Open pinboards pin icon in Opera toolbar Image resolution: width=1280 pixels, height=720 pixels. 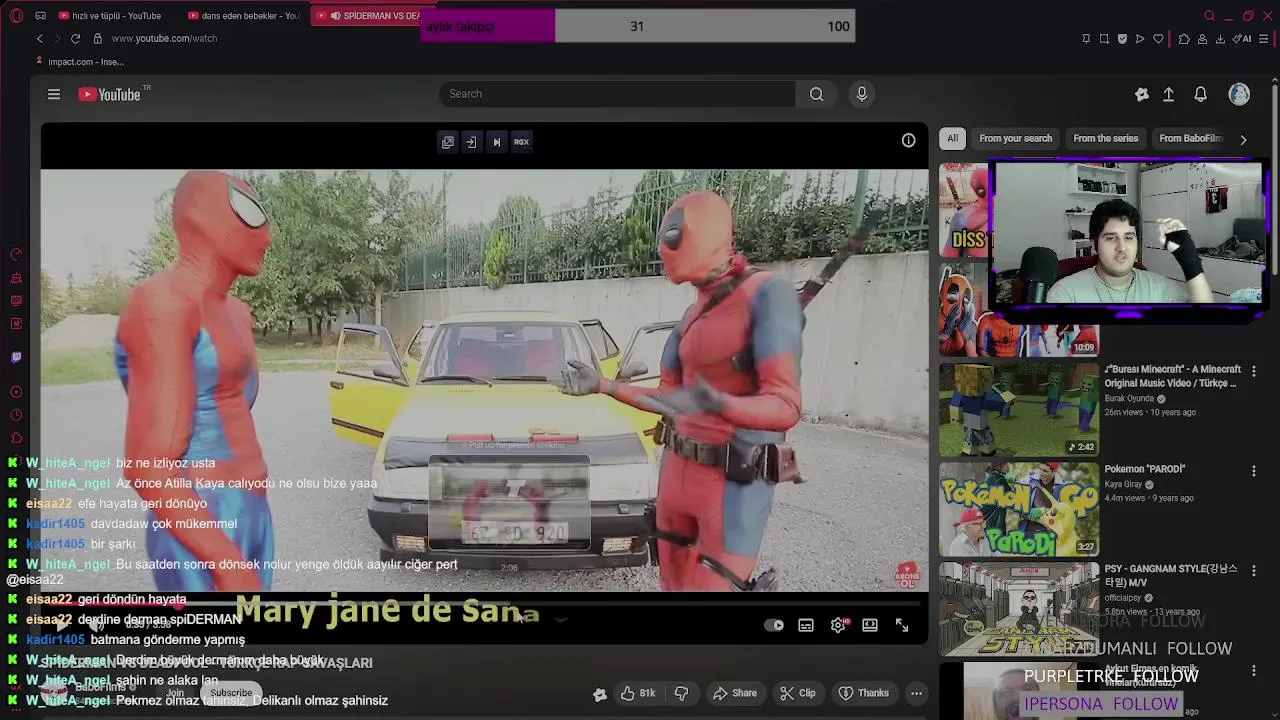coord(1086,39)
